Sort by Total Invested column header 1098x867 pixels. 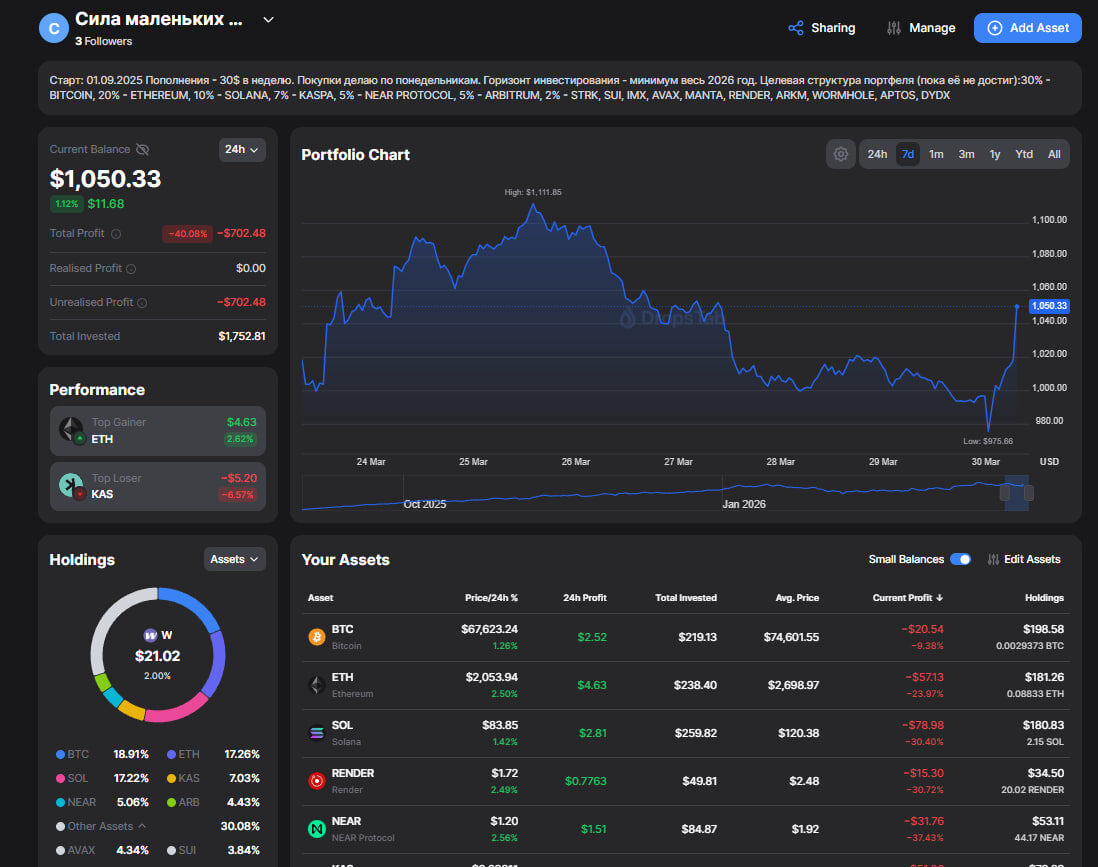click(x=686, y=597)
